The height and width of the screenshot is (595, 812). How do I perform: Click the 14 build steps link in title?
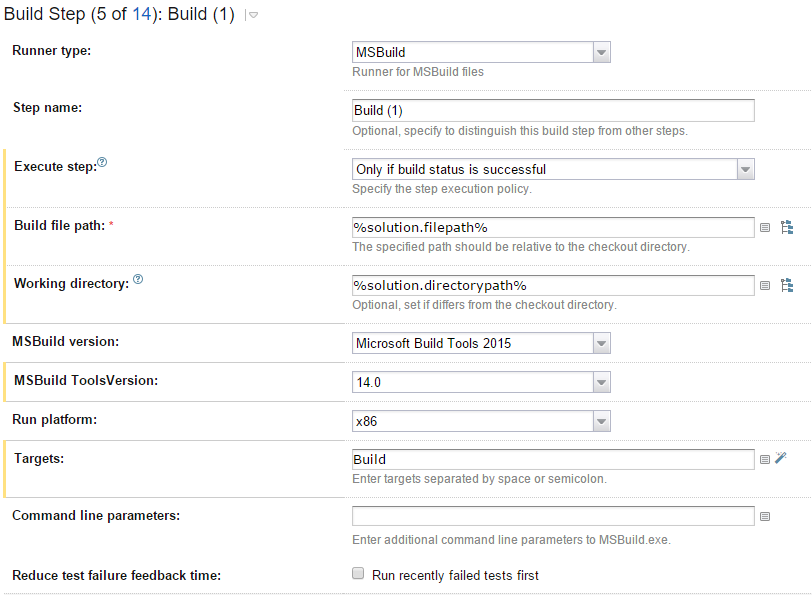[141, 14]
